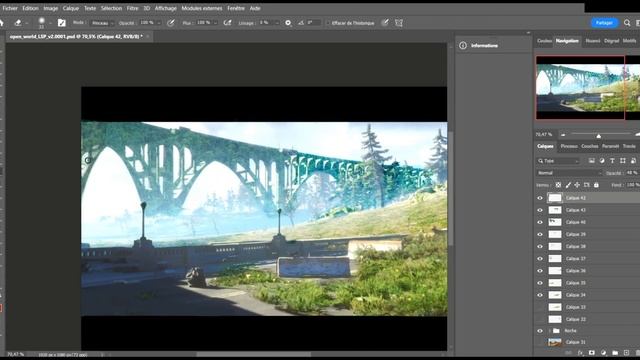The width and height of the screenshot is (640, 360).
Task: Switch to the Dégradé panel tab
Action: (611, 41)
